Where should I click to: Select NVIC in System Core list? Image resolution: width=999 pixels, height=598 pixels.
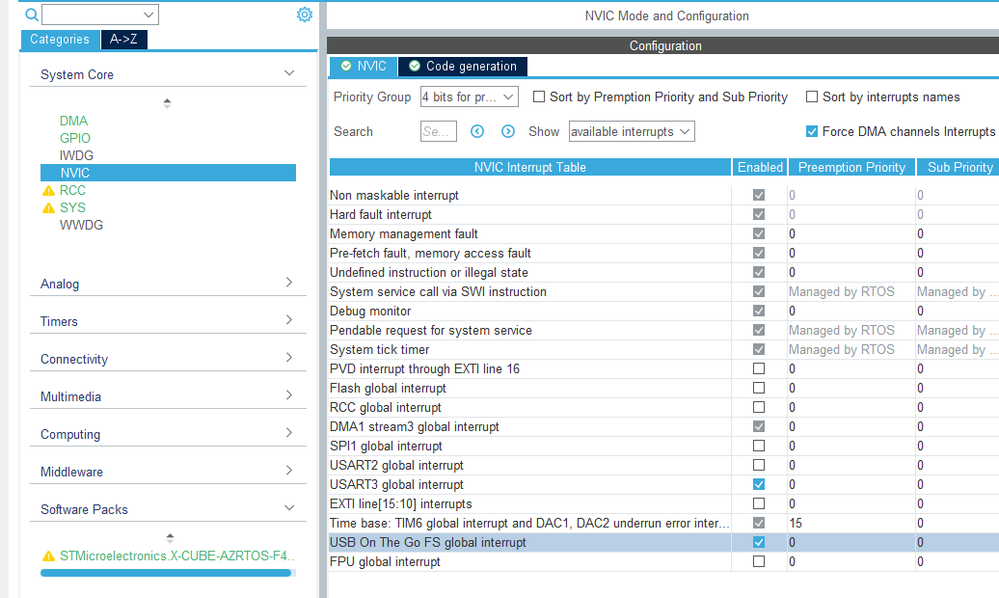pyautogui.click(x=168, y=173)
